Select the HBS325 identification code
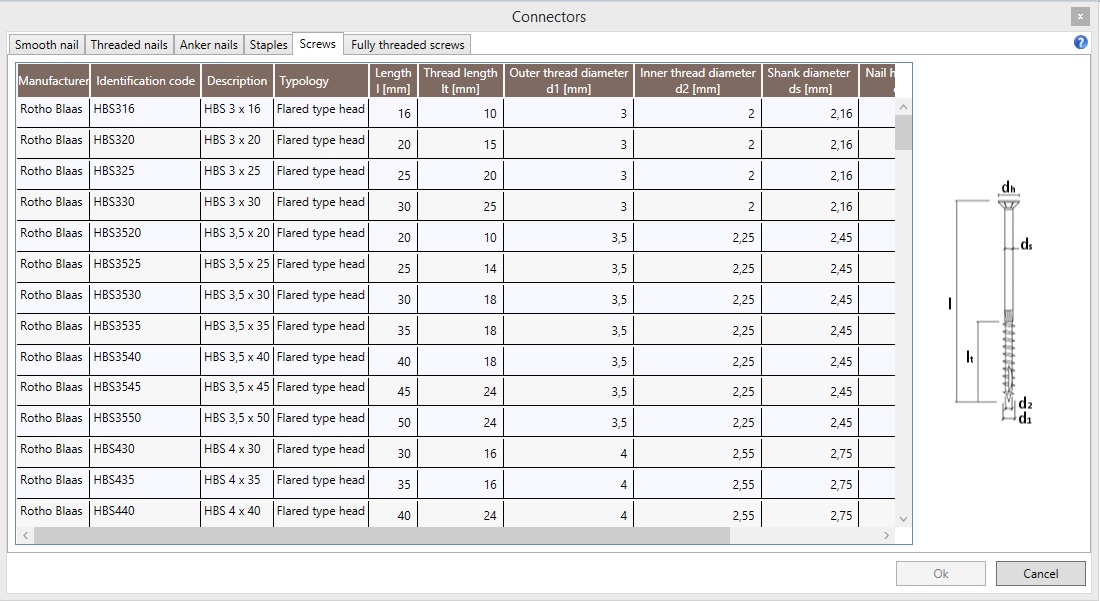This screenshot has height=601, width=1100. coord(145,174)
